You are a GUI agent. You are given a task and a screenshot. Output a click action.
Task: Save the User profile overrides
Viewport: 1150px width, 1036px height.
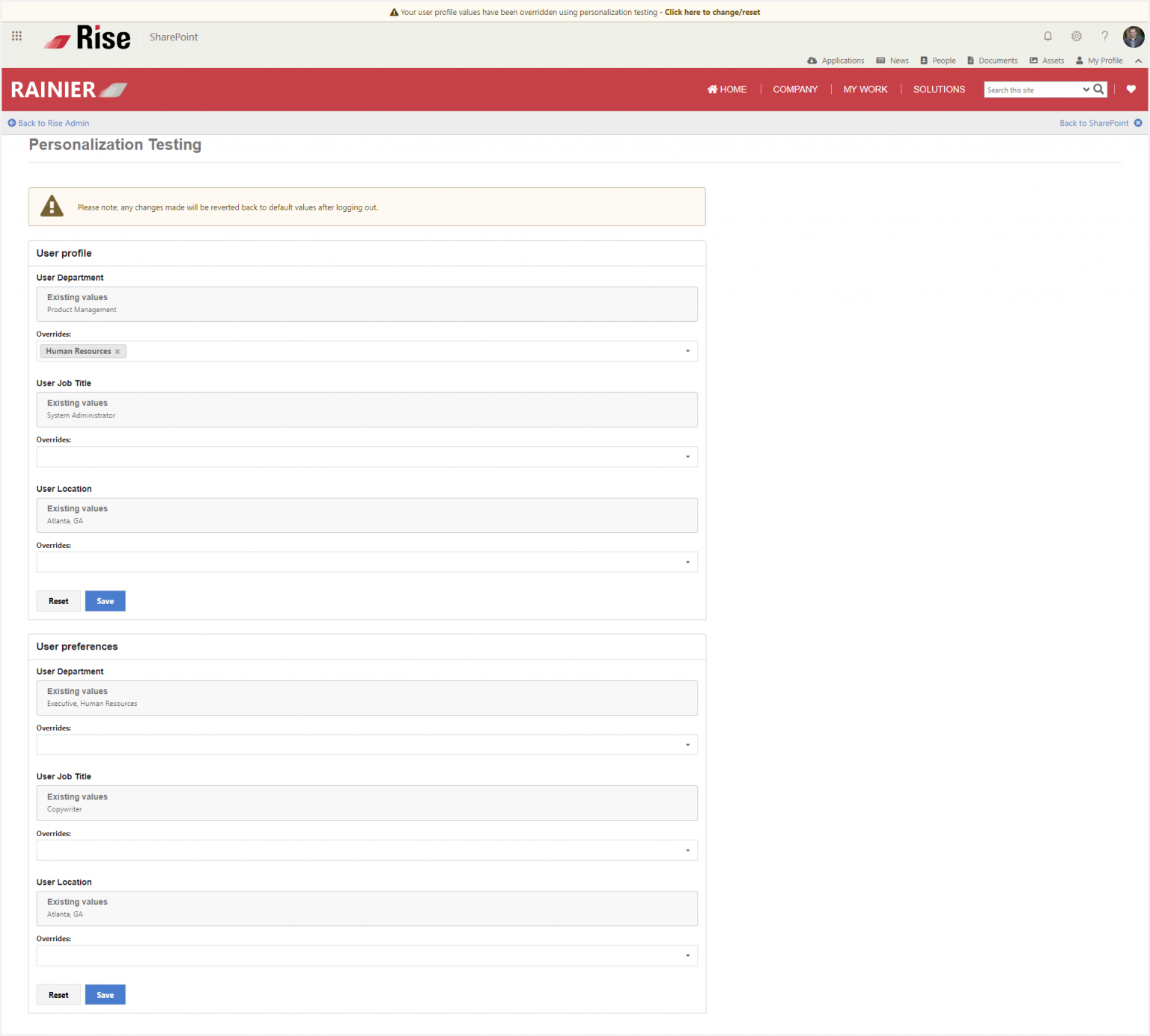(x=105, y=600)
